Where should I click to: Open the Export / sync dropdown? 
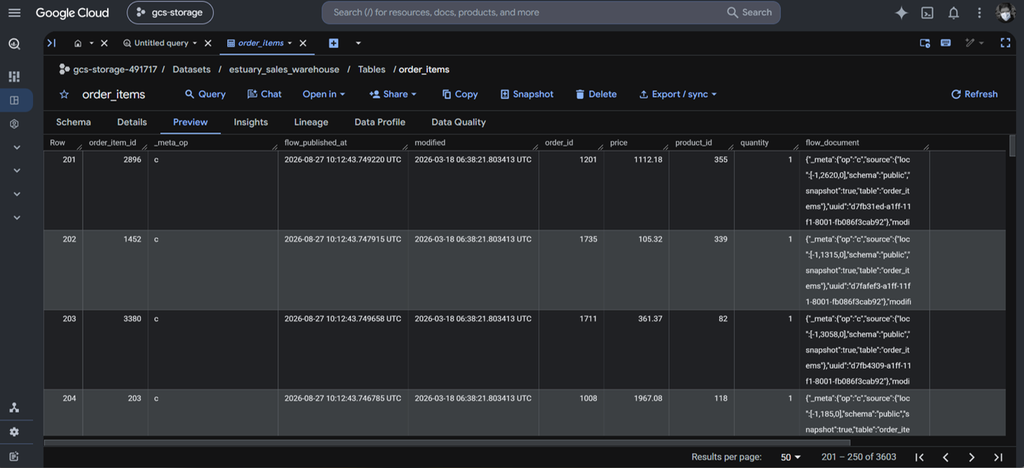pos(678,95)
